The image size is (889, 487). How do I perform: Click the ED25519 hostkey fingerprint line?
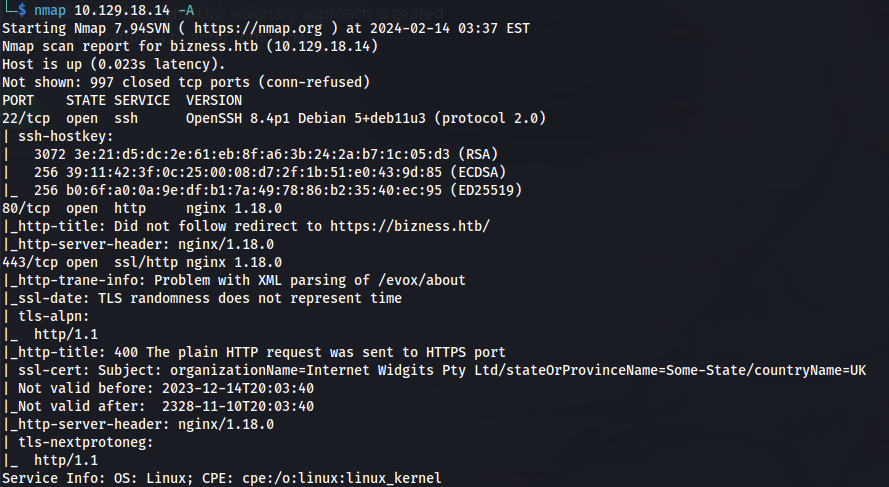(278, 190)
